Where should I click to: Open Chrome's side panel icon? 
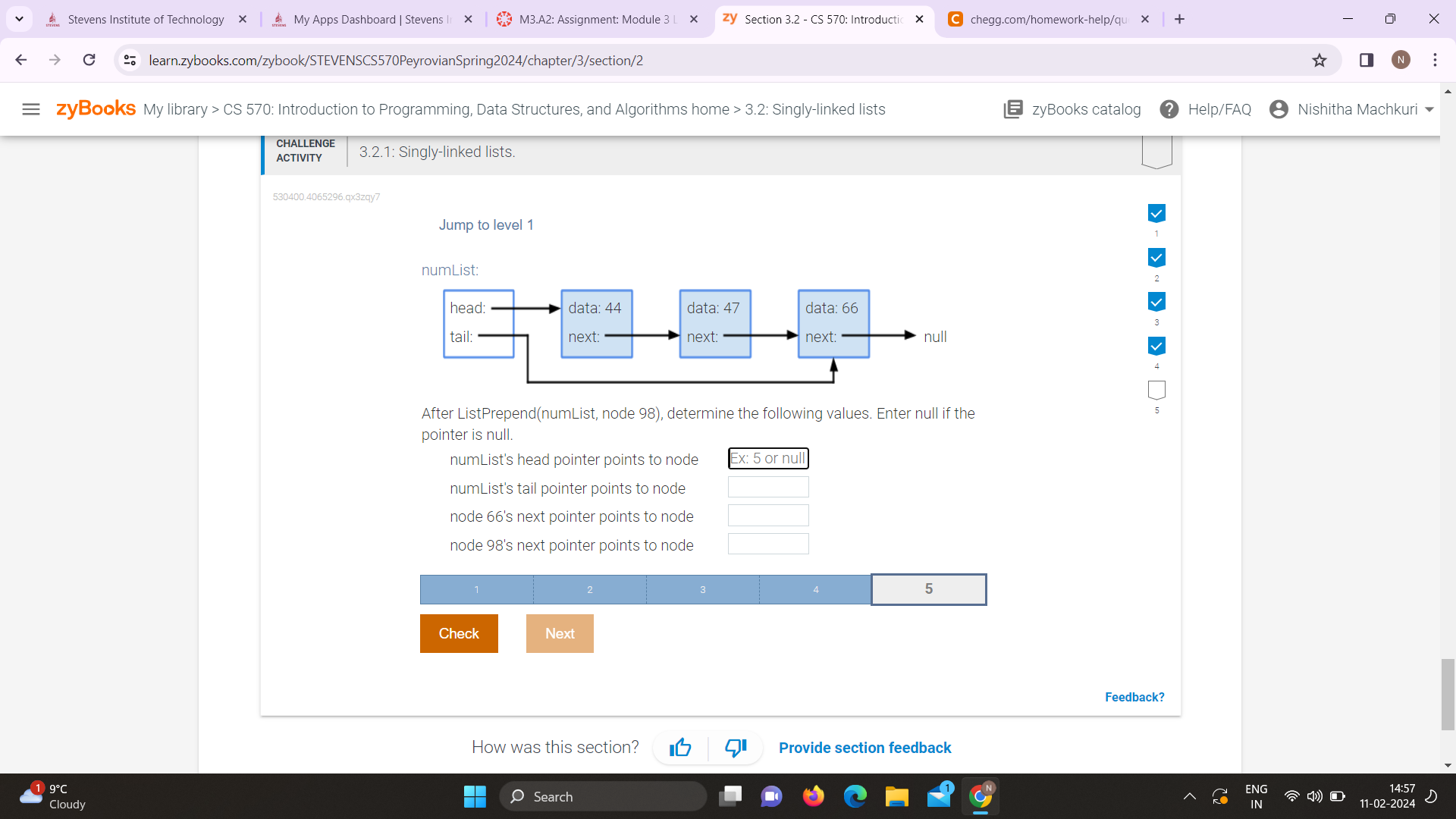(1366, 60)
